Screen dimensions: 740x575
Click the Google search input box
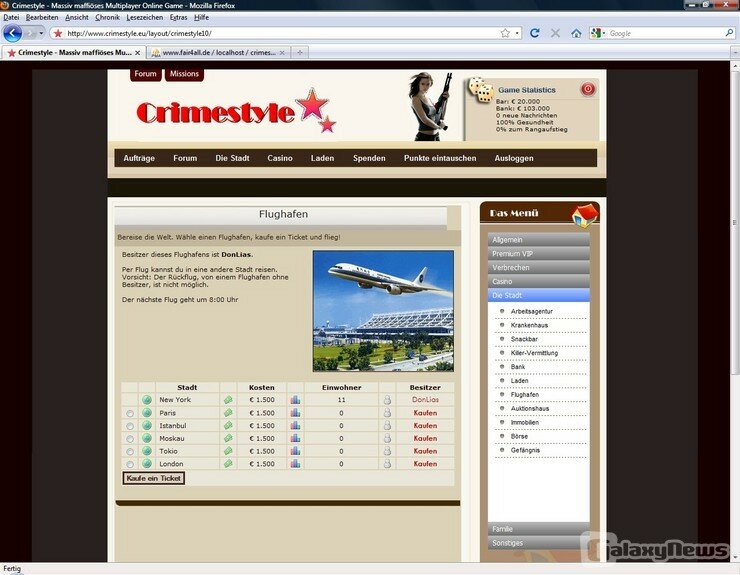665,33
